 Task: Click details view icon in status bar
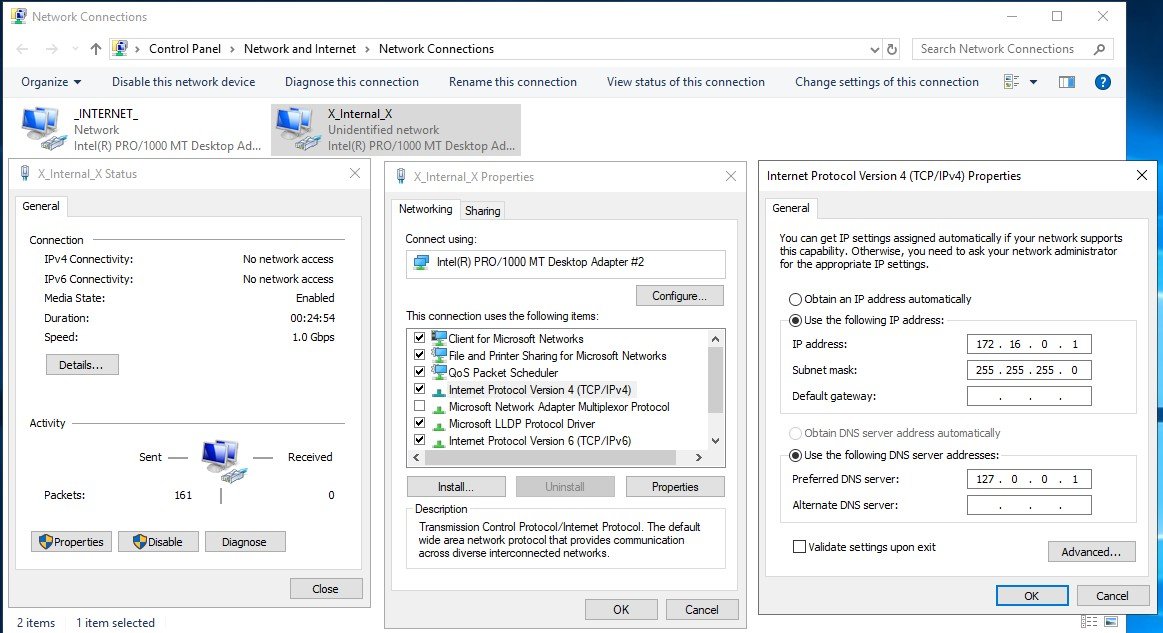point(1089,622)
